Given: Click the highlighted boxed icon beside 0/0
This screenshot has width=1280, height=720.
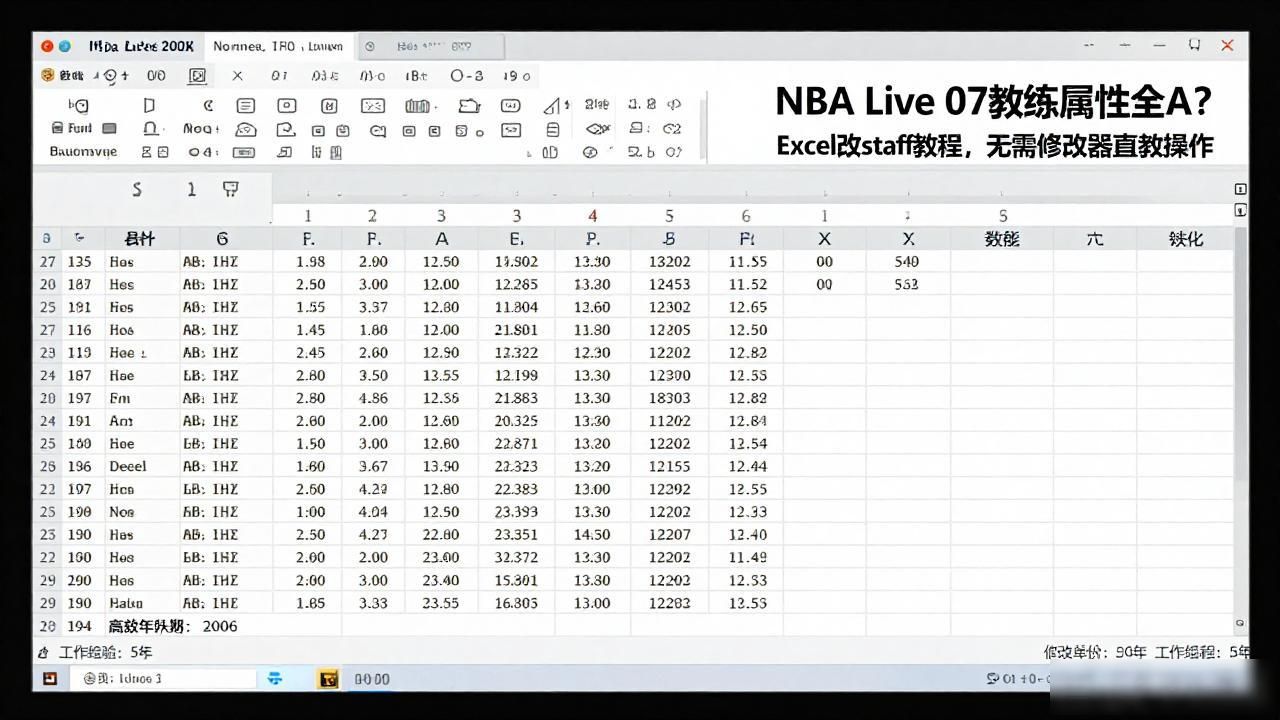Looking at the screenshot, I should (x=198, y=76).
